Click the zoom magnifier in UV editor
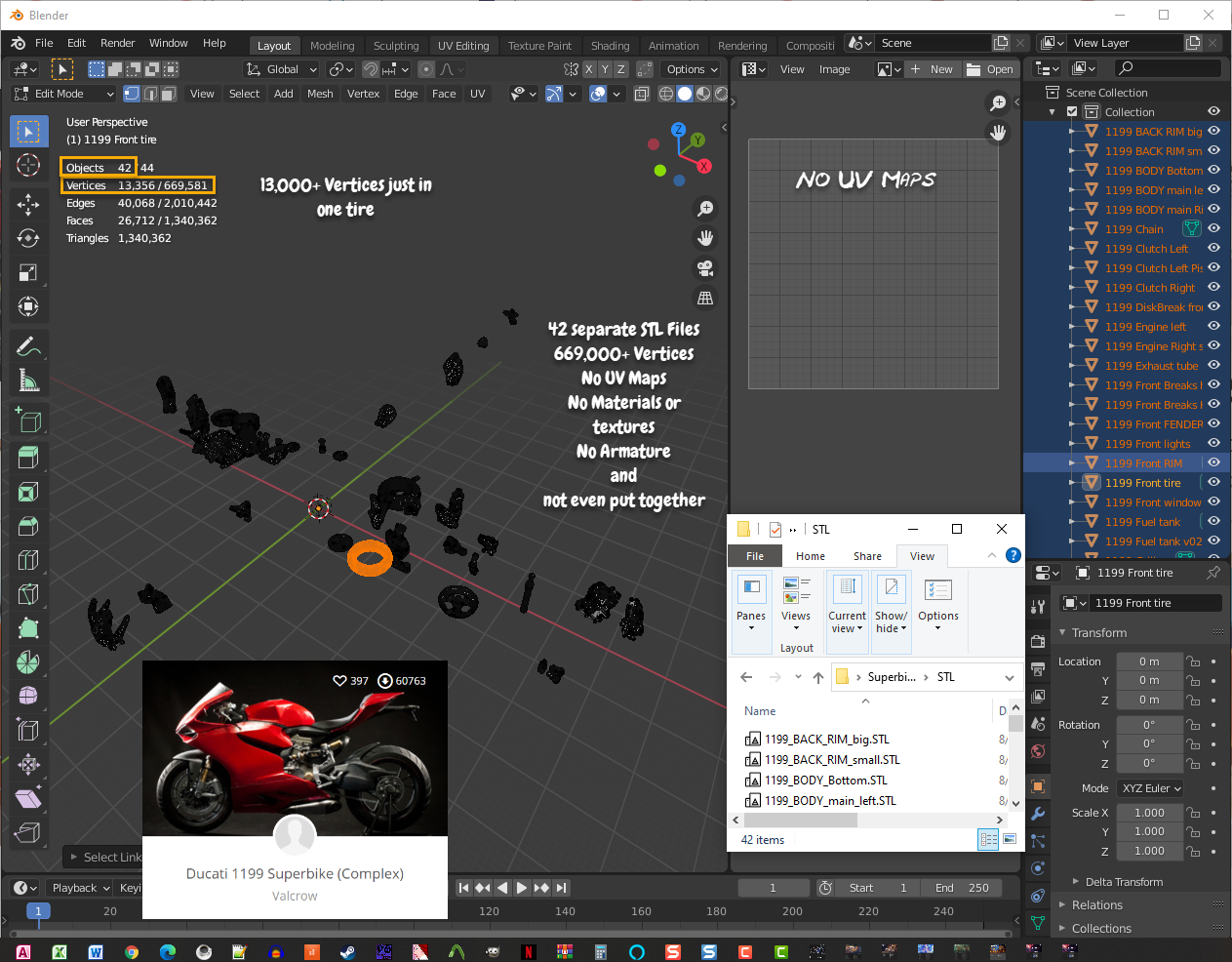This screenshot has width=1232, height=962. click(998, 102)
